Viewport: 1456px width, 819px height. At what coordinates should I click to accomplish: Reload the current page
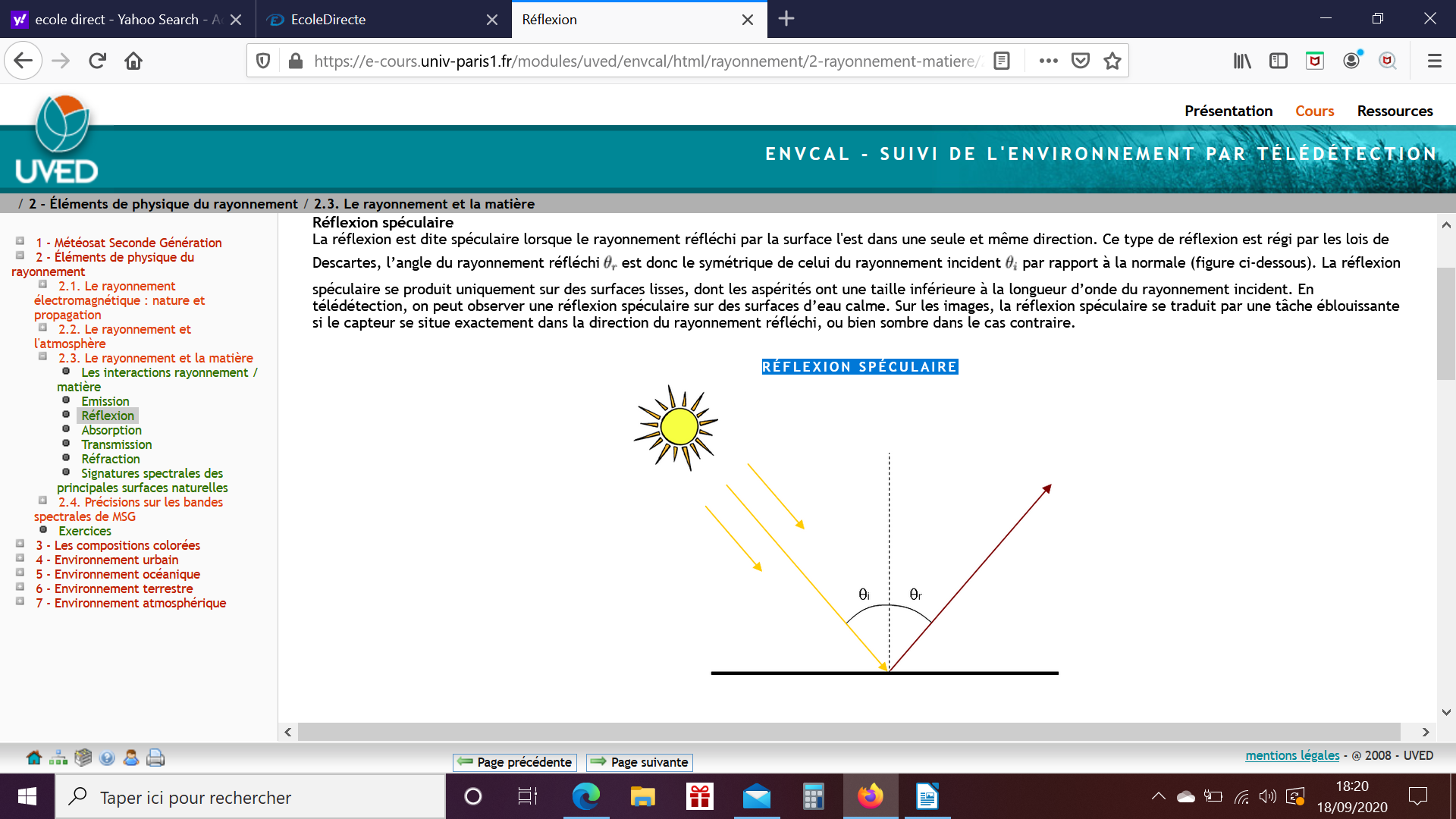(97, 61)
